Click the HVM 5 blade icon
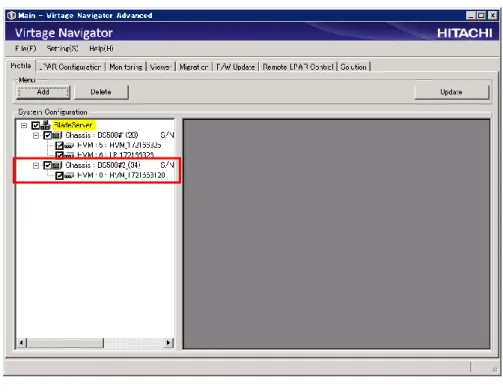Image resolution: width=503 pixels, height=392 pixels. tap(69, 145)
